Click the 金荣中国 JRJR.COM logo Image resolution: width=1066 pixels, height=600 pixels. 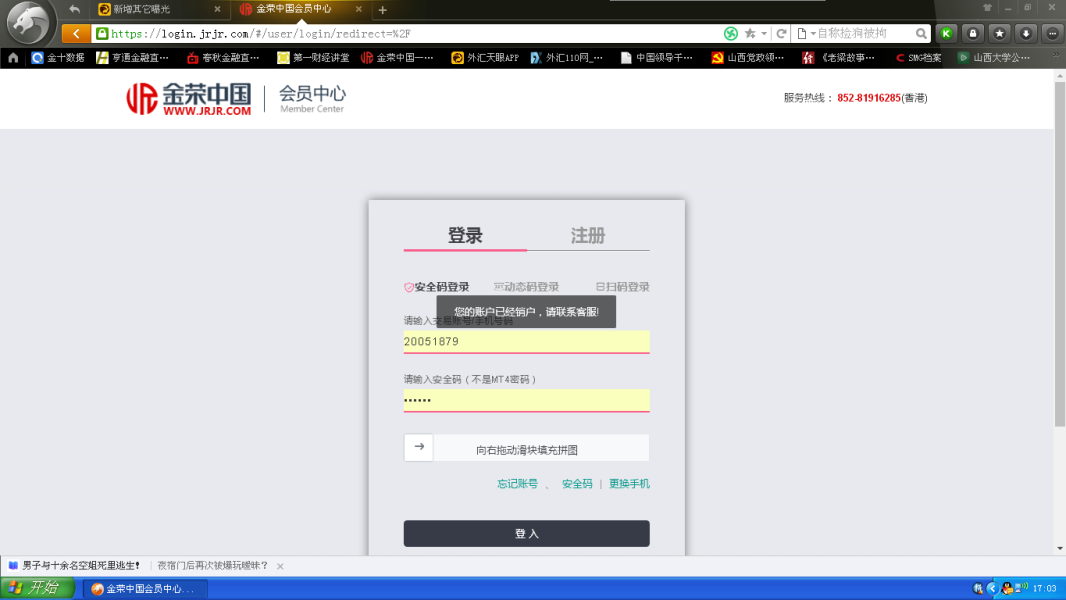click(x=189, y=98)
